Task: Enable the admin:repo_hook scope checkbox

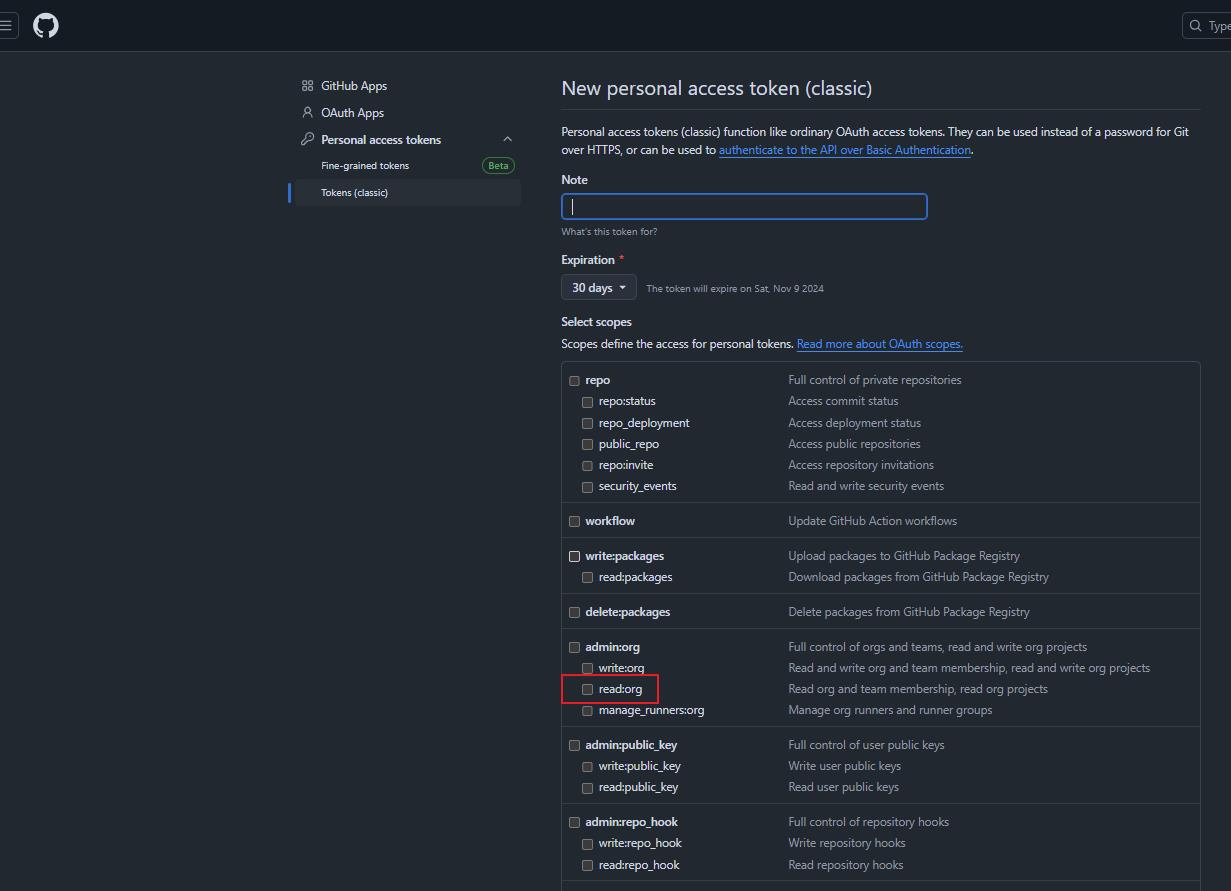Action: (x=575, y=823)
